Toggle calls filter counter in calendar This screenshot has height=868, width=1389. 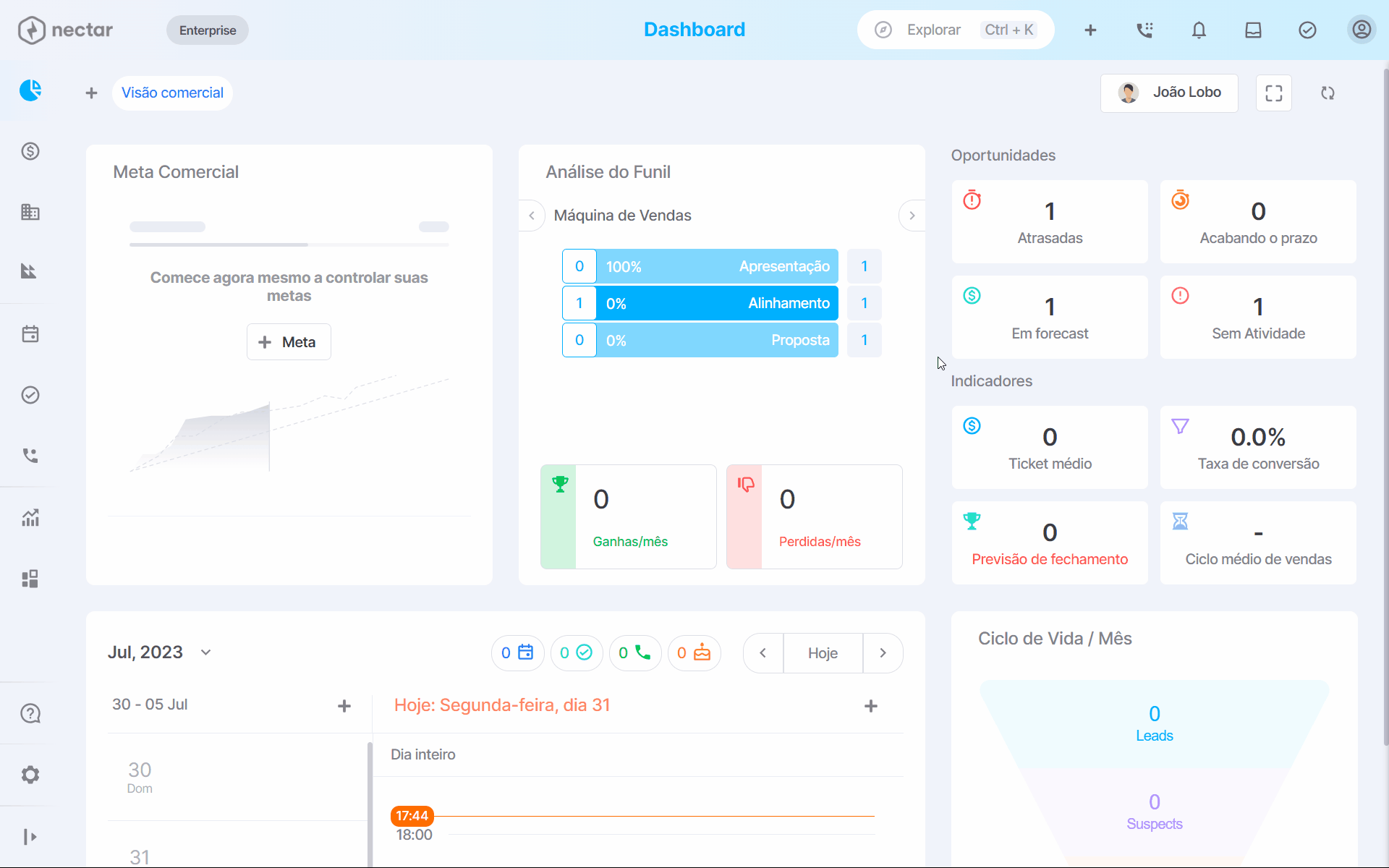coord(635,652)
